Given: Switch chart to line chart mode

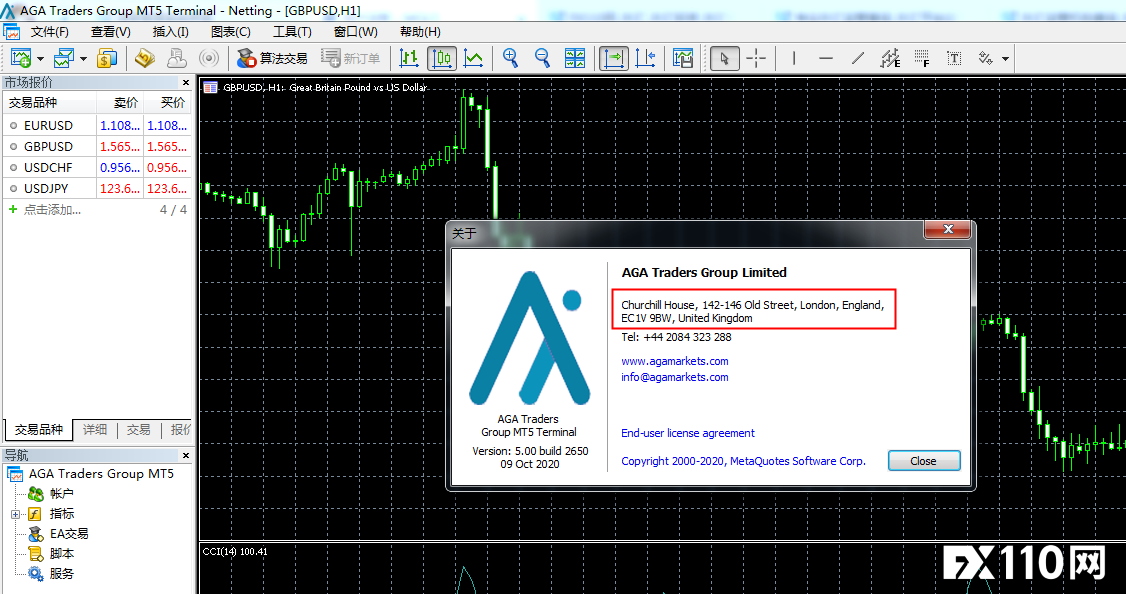Looking at the screenshot, I should click(473, 58).
